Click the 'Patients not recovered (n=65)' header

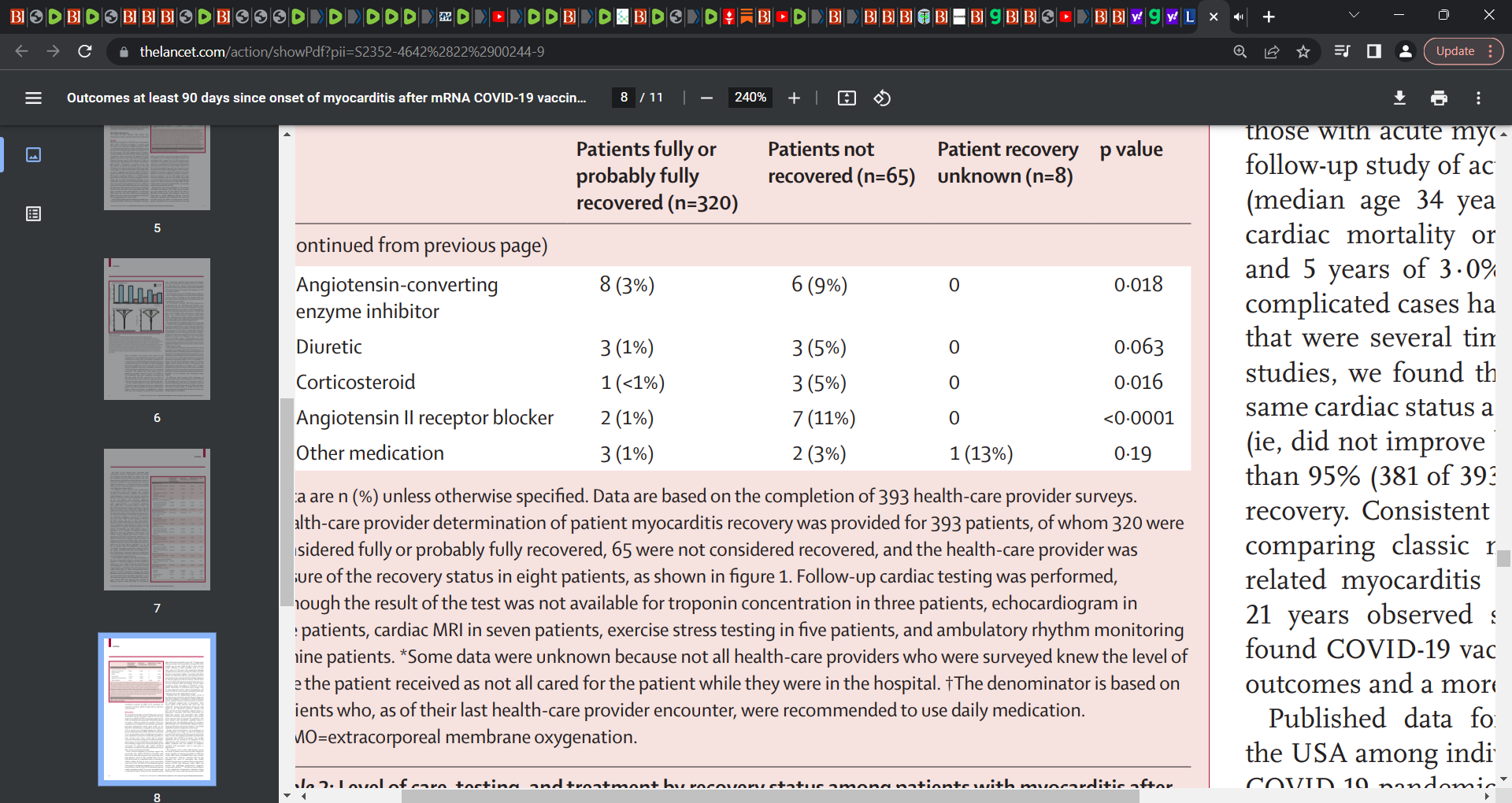coord(841,162)
